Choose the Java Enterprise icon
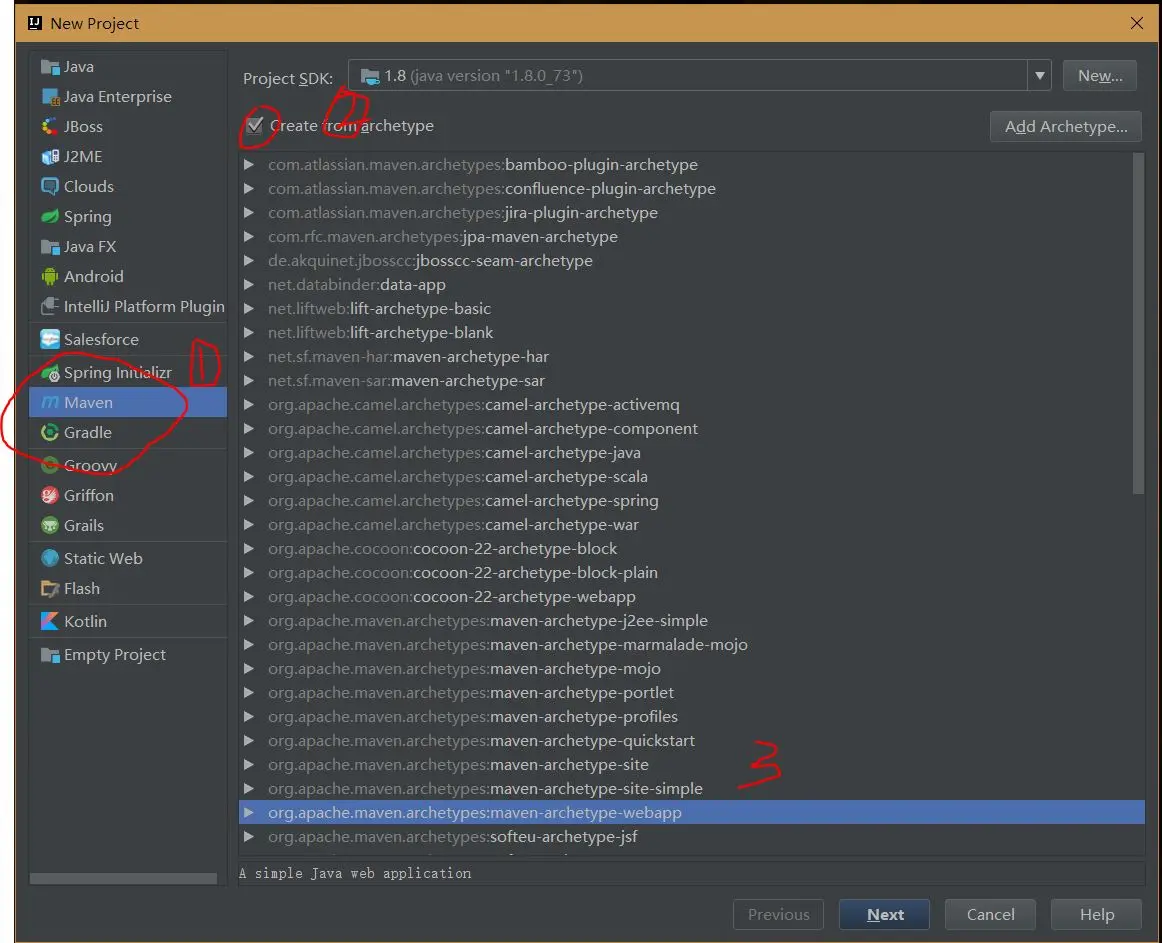 pyautogui.click(x=50, y=97)
